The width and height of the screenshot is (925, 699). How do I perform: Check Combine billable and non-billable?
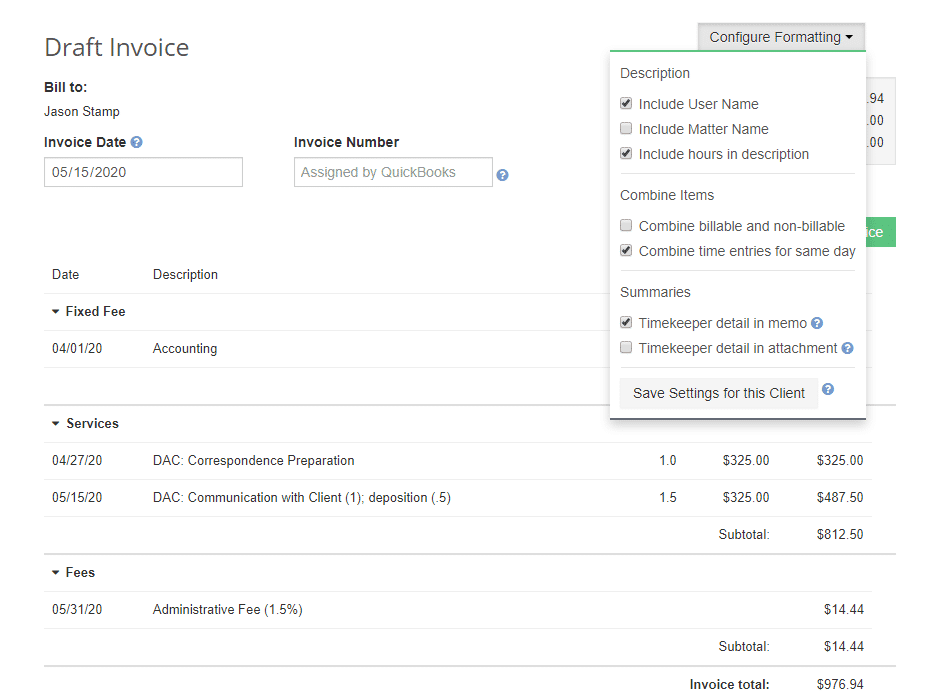click(x=626, y=226)
